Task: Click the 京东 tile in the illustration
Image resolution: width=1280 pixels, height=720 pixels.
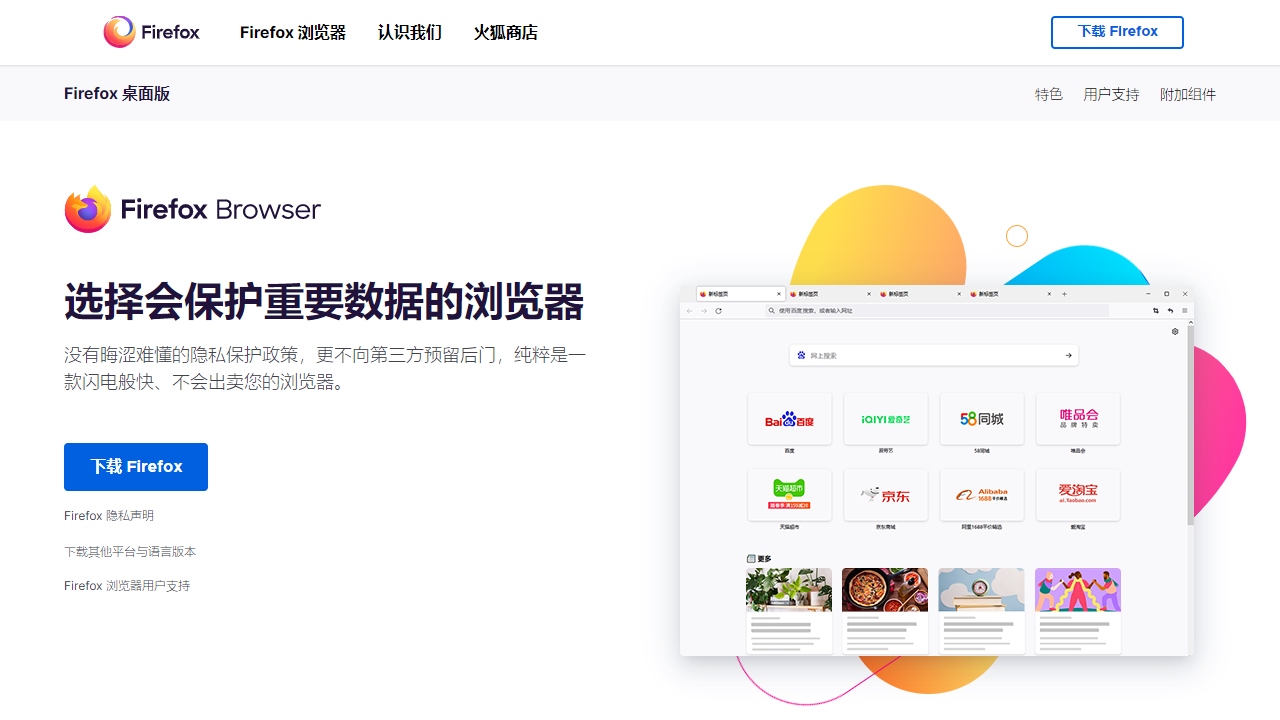Action: [886, 495]
